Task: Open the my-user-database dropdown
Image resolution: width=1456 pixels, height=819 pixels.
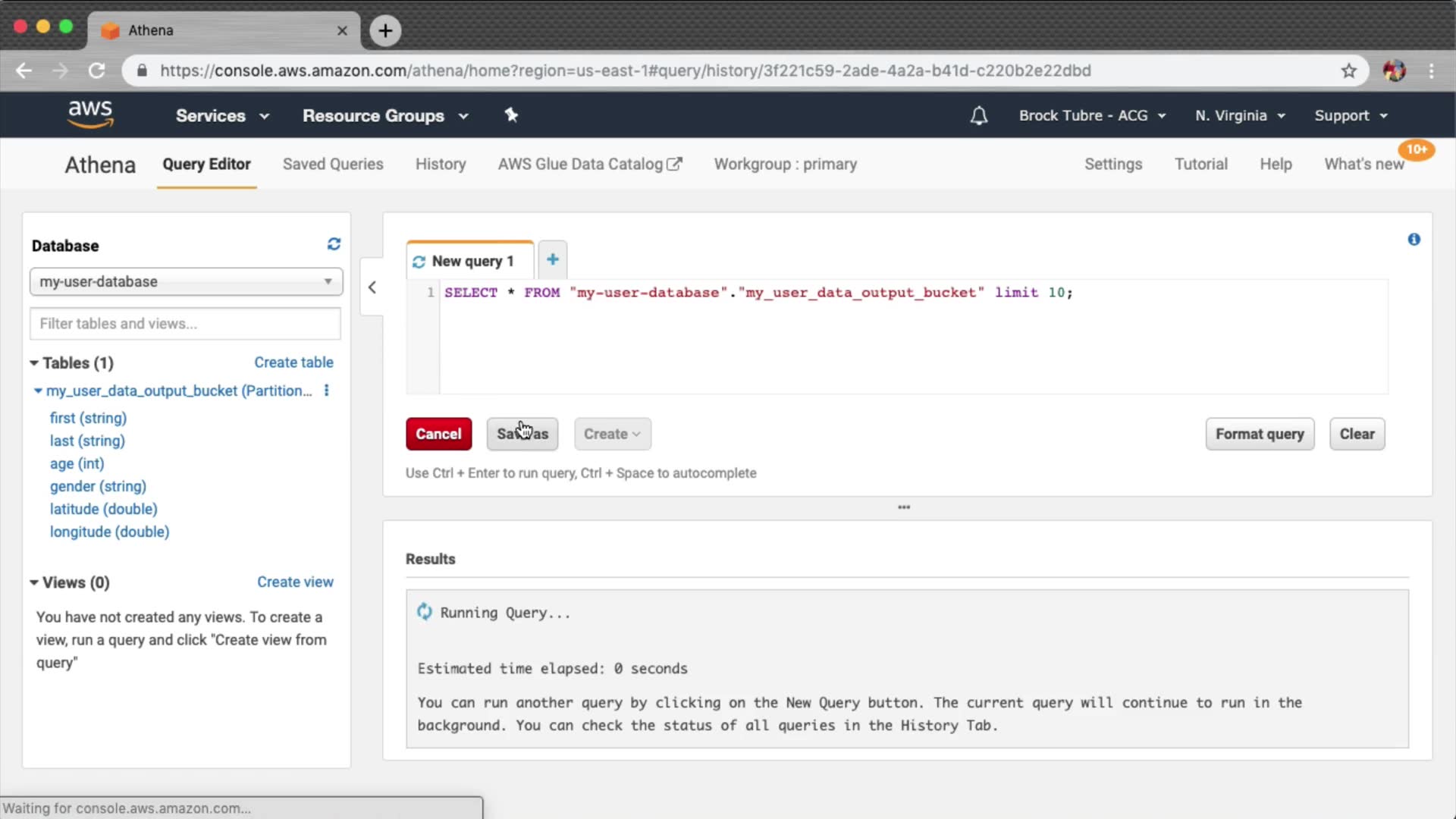Action: tap(186, 281)
